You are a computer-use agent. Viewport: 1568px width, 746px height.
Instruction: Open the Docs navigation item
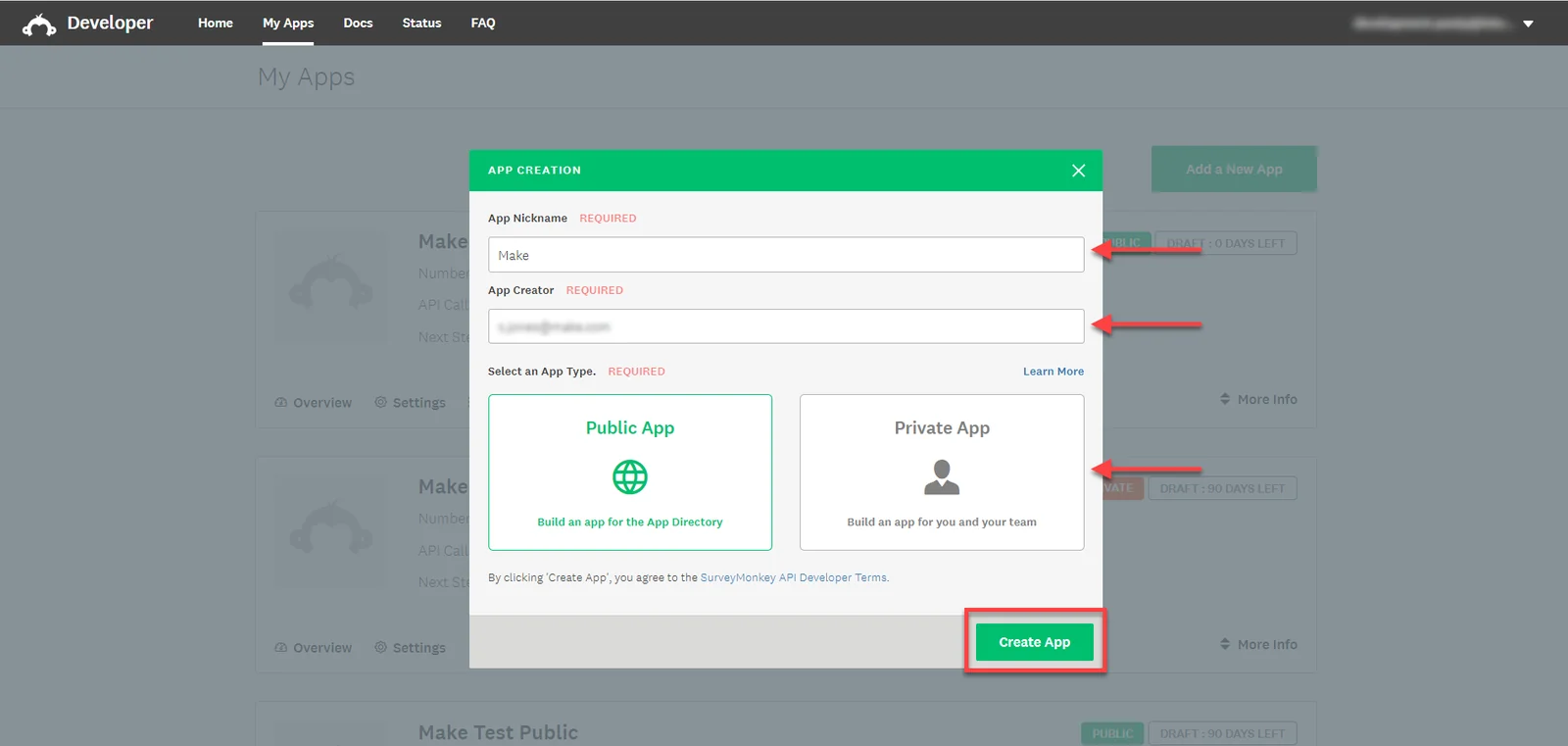click(x=358, y=23)
